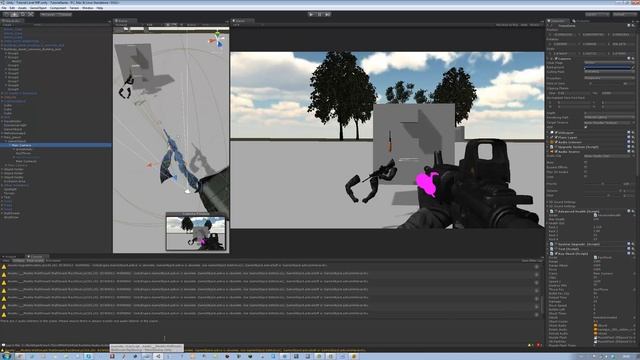The height and width of the screenshot is (360, 640).
Task: Click the Audio Clip field
Action: coord(609,156)
